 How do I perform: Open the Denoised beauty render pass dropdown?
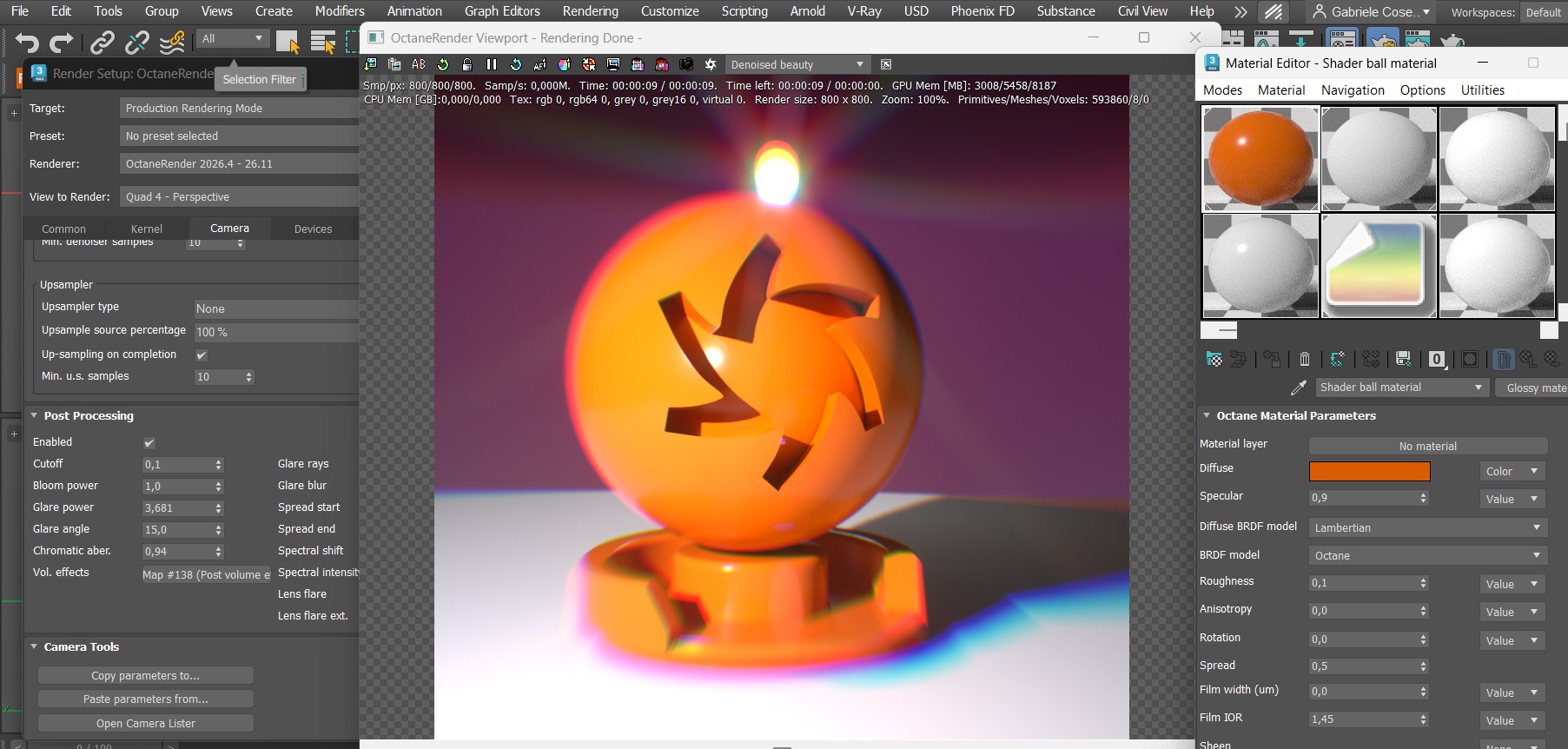(x=797, y=64)
